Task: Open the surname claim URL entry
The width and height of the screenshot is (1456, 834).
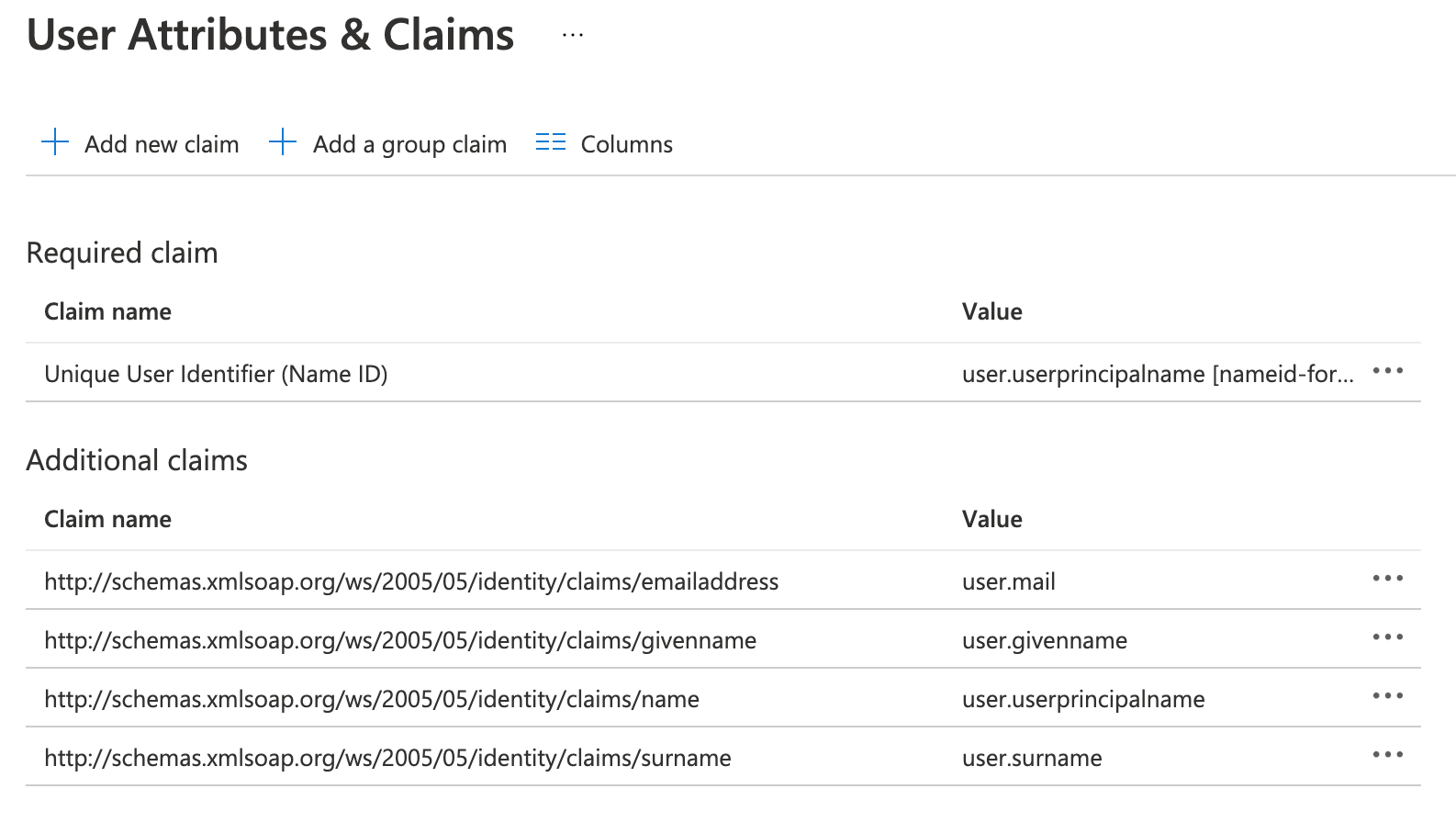Action: 387,758
